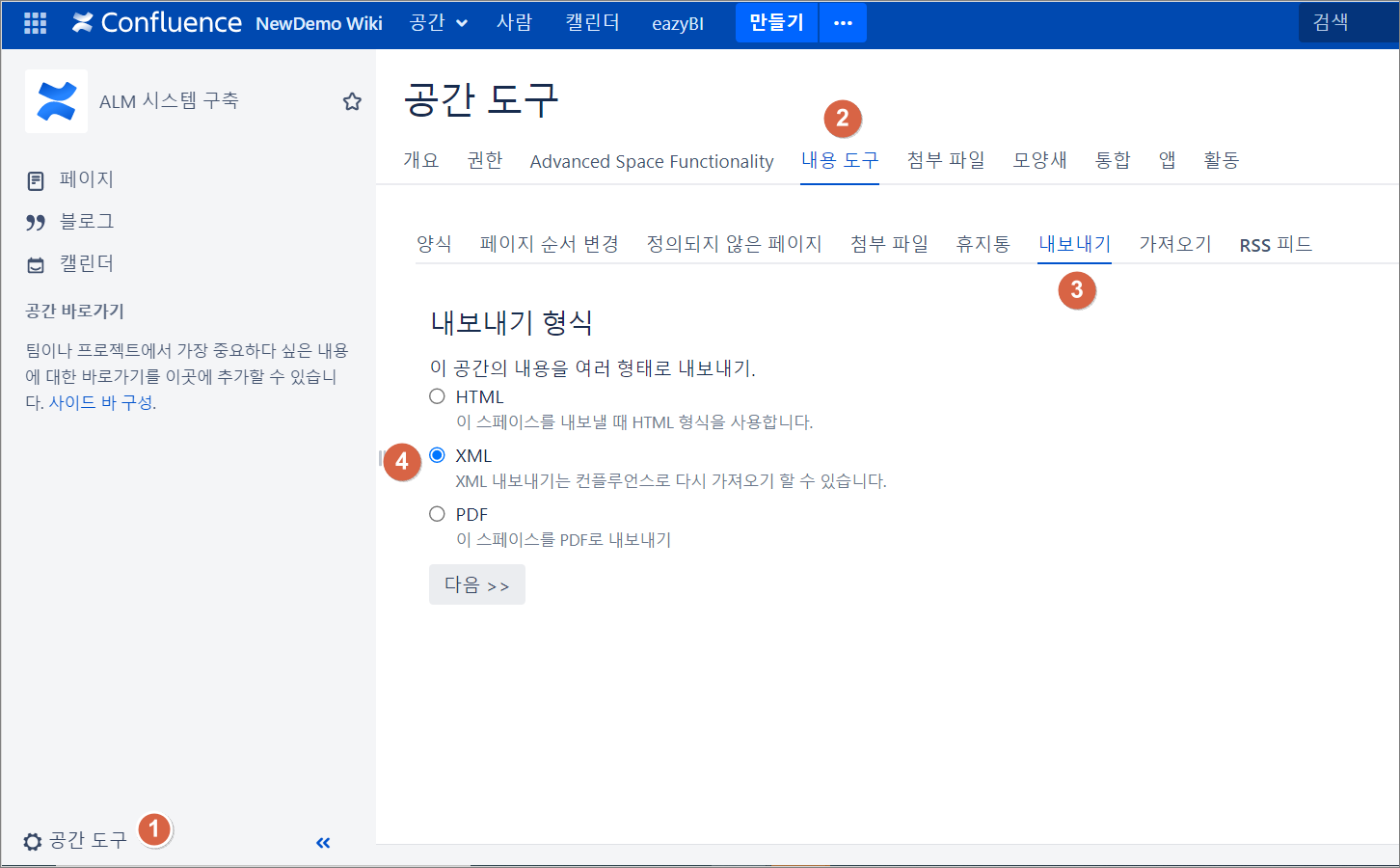1400x868 pixels.
Task: Click the 사이드 바 구성 link
Action: coord(100,403)
